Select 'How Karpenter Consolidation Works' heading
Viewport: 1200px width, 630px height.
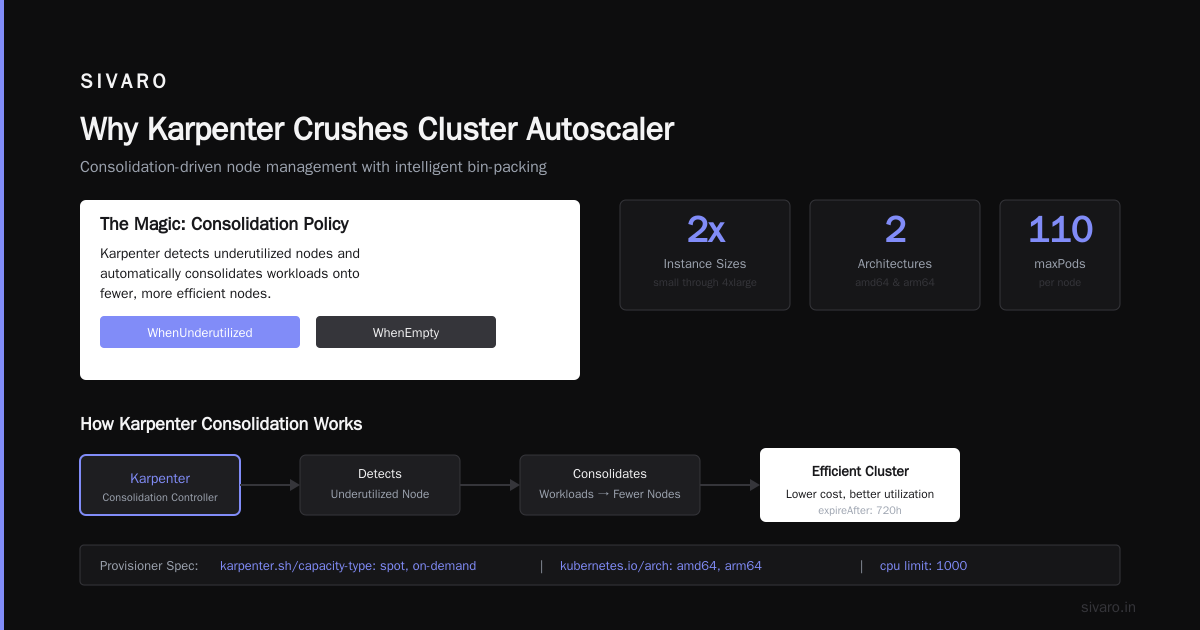tap(221, 424)
